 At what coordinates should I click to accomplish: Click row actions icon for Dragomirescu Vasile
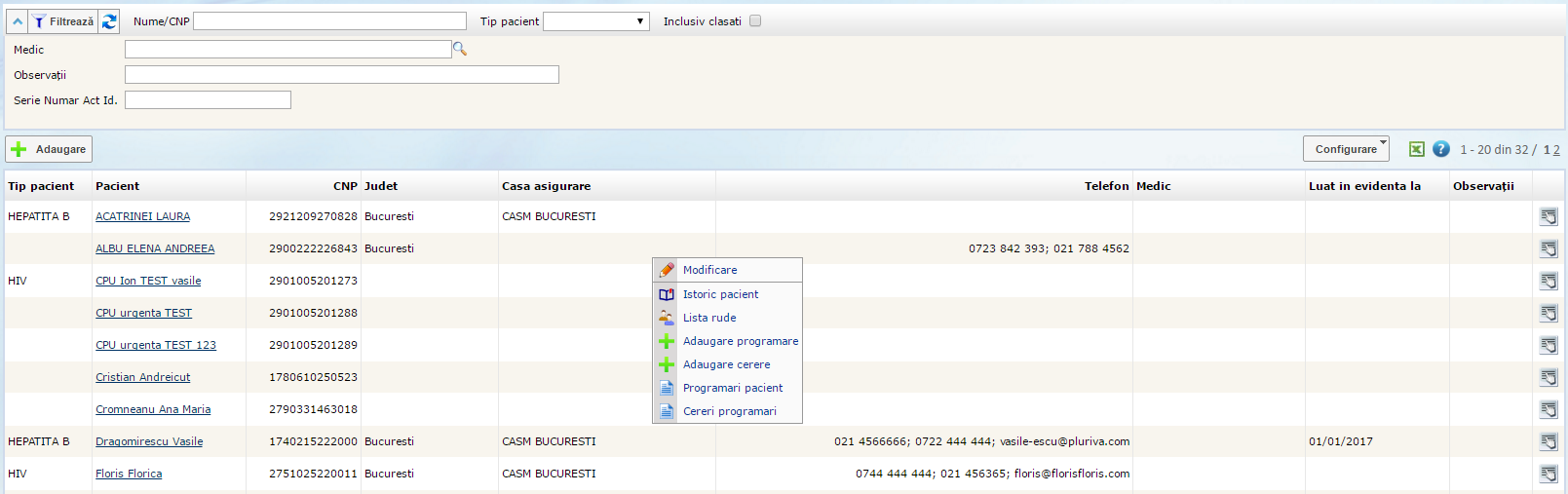[1548, 441]
